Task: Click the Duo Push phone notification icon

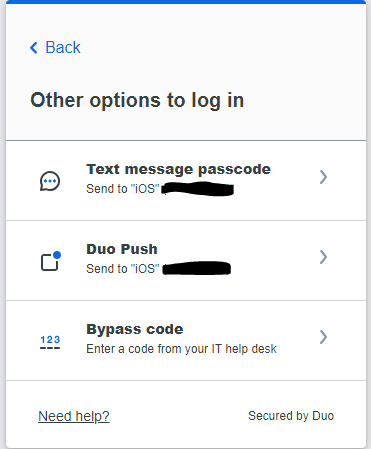Action: pos(51,261)
